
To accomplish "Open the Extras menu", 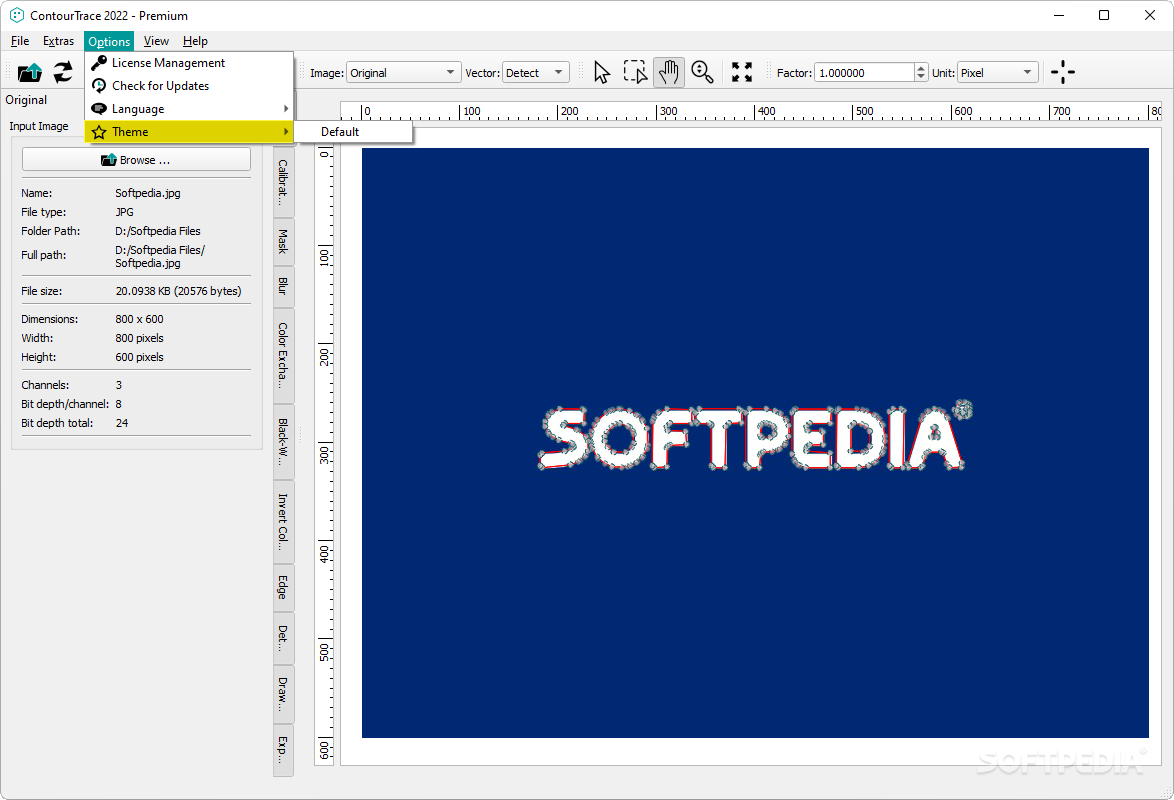I will pyautogui.click(x=58, y=41).
